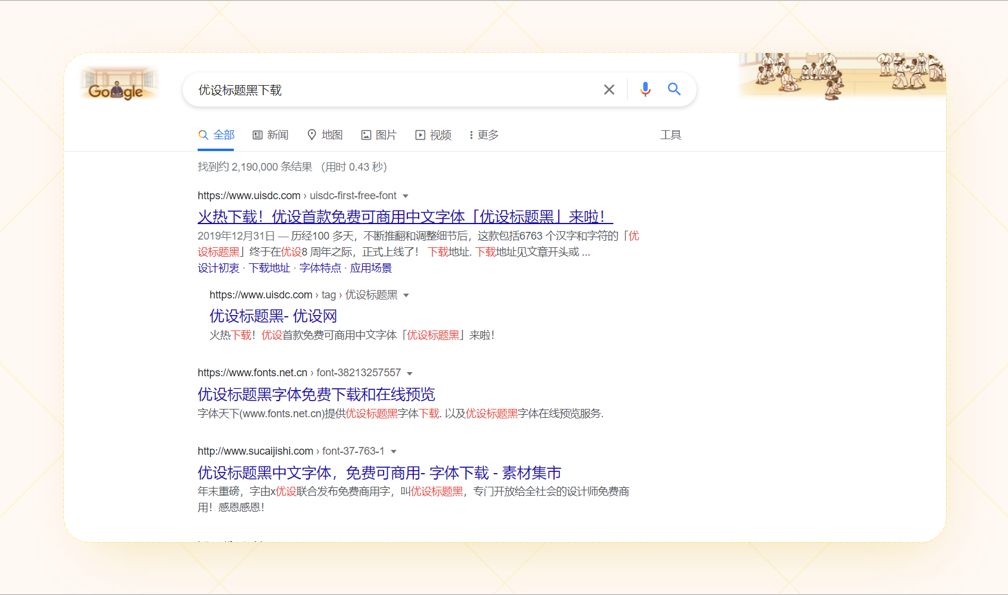Open the Google doodle logo
The height and width of the screenshot is (595, 1008).
(118, 89)
